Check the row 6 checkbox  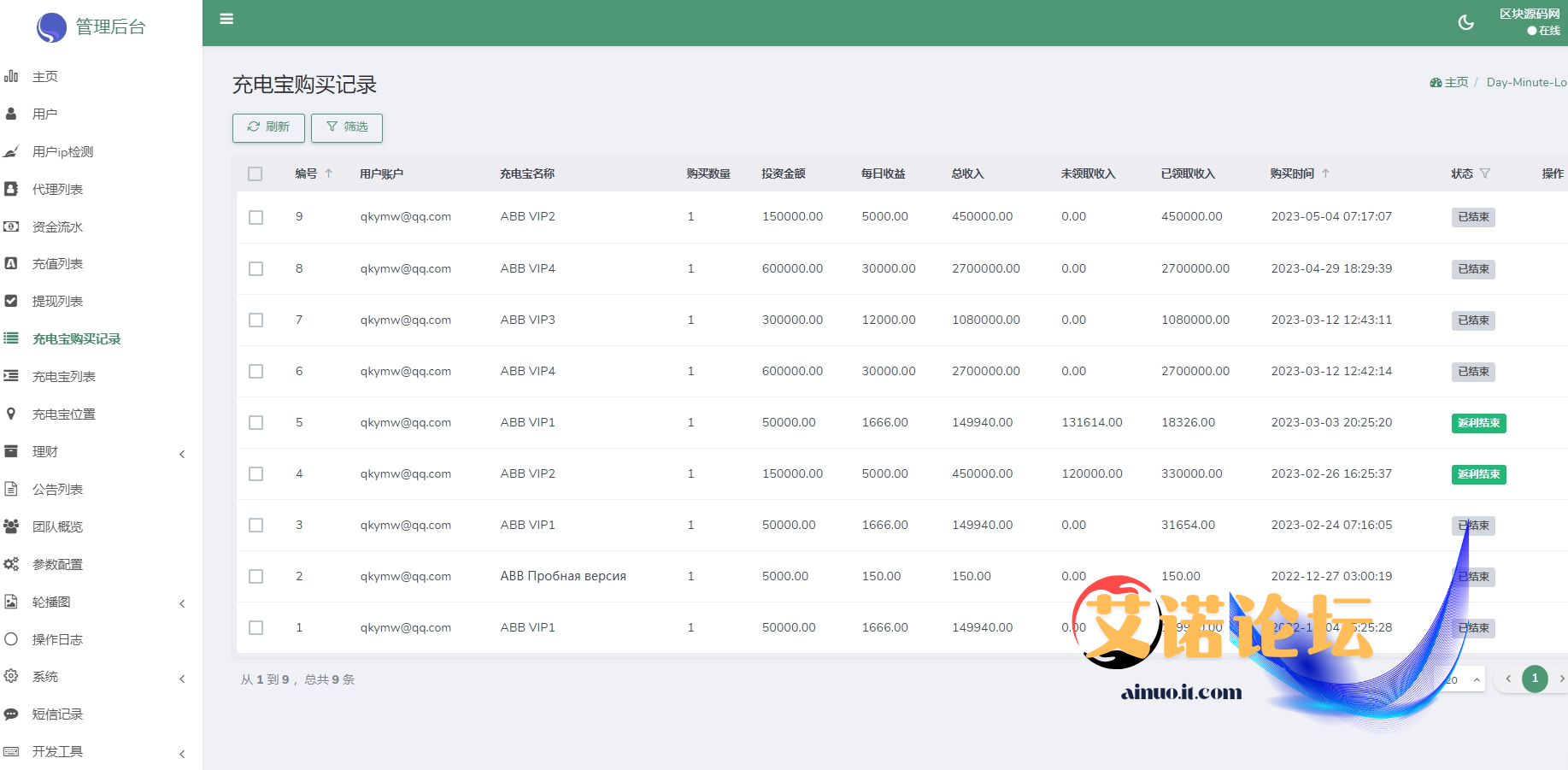pyautogui.click(x=255, y=371)
